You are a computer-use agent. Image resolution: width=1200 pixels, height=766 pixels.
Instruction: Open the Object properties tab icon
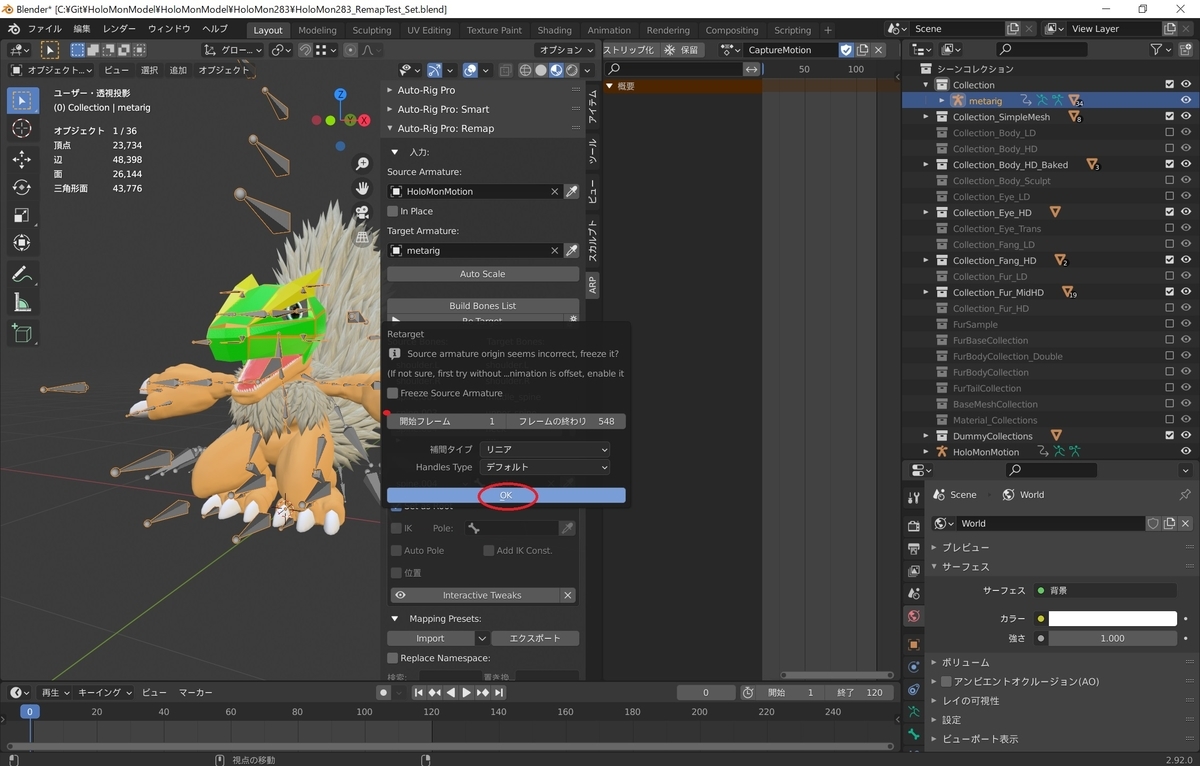click(x=913, y=645)
